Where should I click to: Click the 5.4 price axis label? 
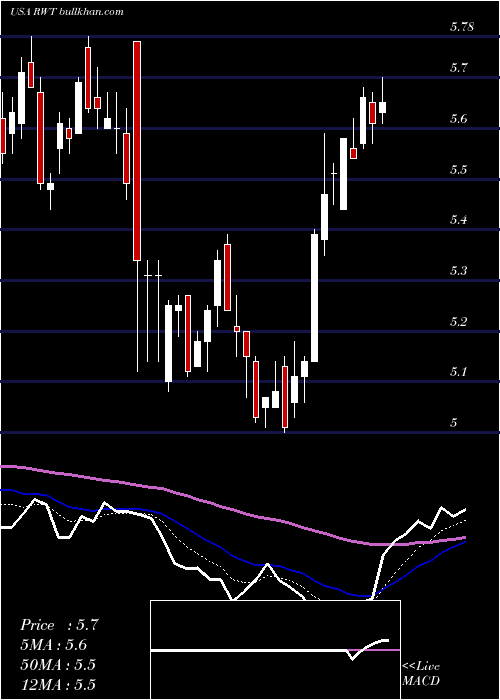click(x=459, y=220)
